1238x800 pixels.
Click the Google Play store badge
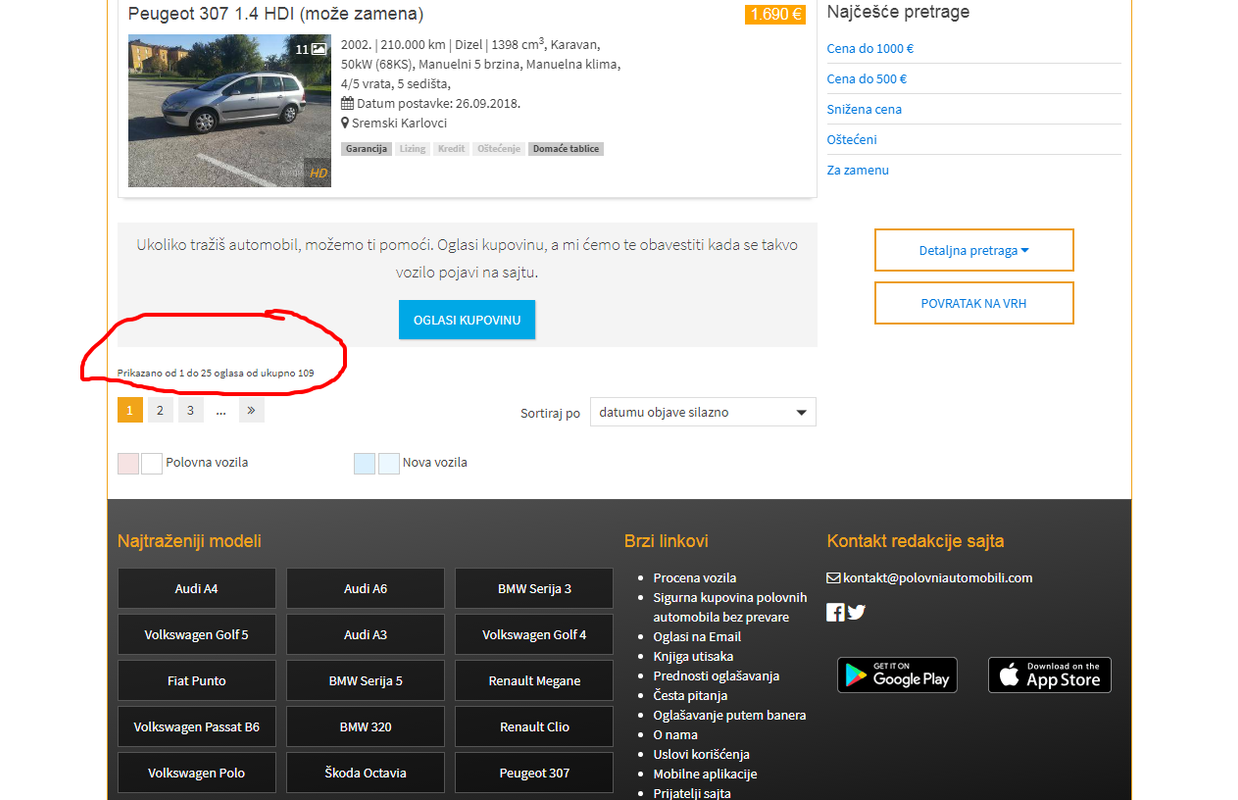tap(897, 675)
